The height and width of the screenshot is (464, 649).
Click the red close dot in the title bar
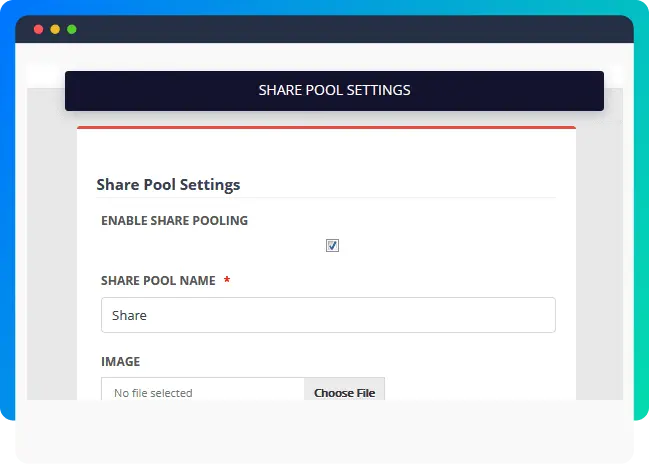tap(39, 29)
